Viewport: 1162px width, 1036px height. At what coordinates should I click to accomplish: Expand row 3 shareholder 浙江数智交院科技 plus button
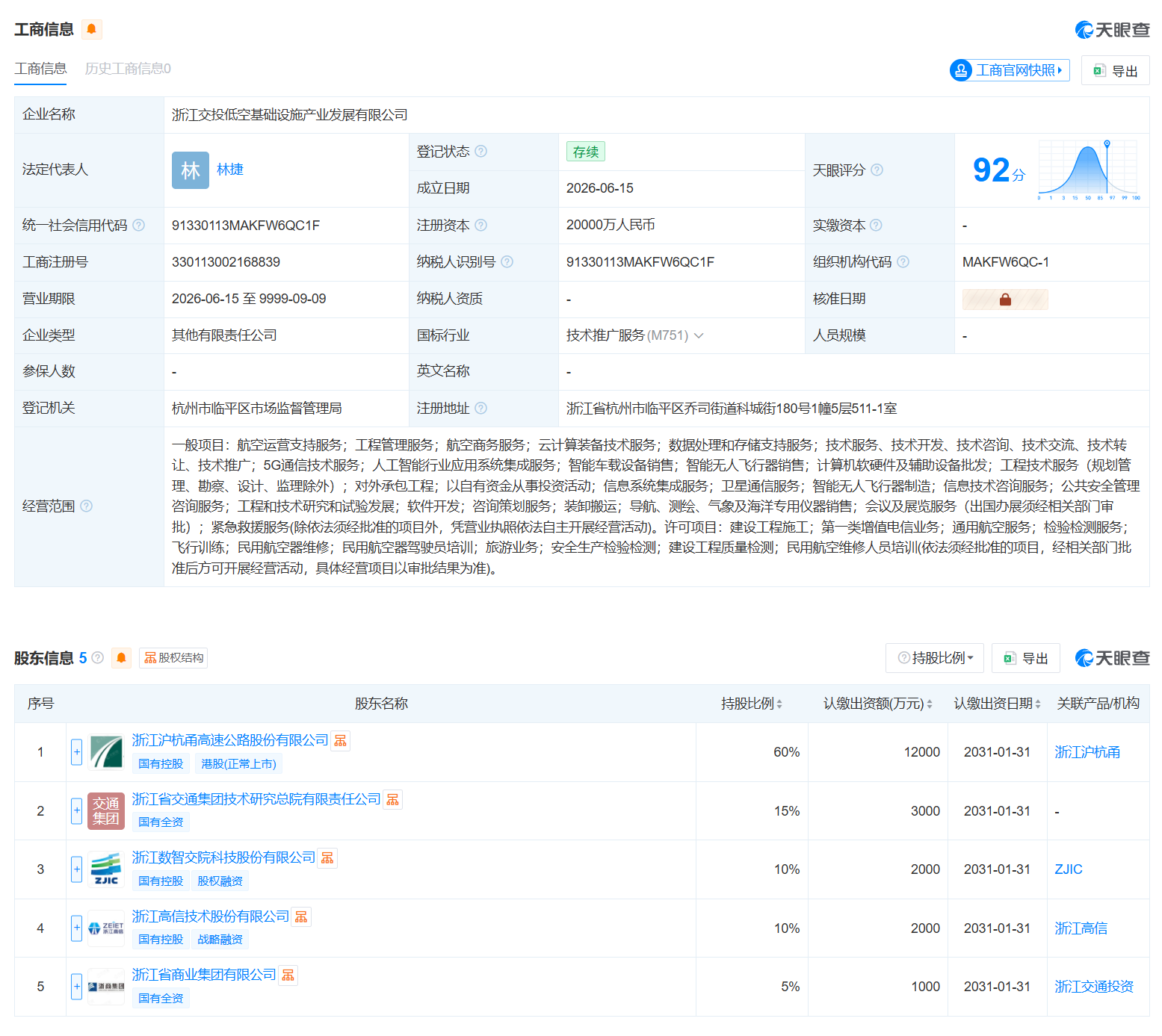(x=77, y=869)
